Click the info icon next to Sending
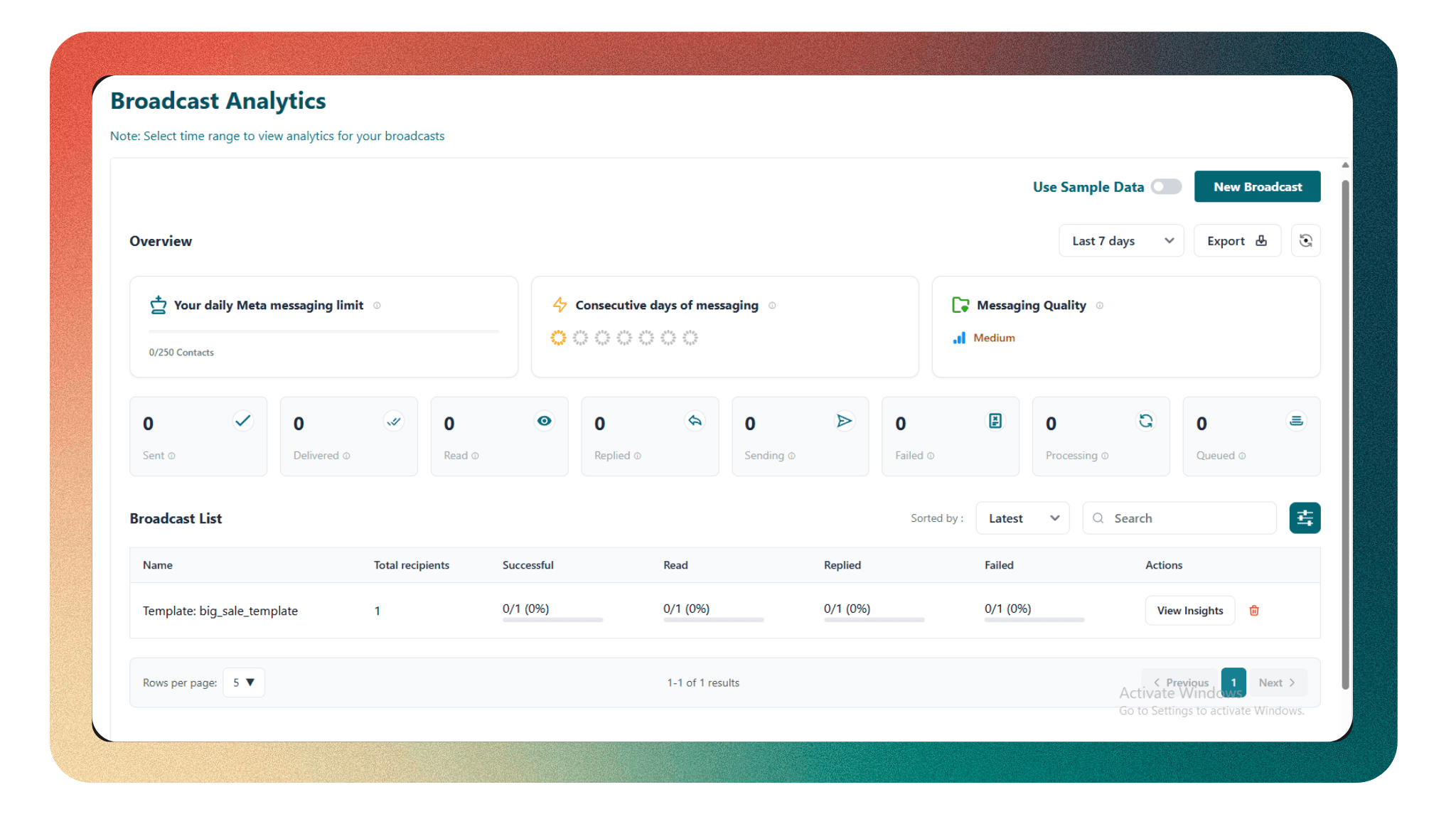 pyautogui.click(x=791, y=456)
